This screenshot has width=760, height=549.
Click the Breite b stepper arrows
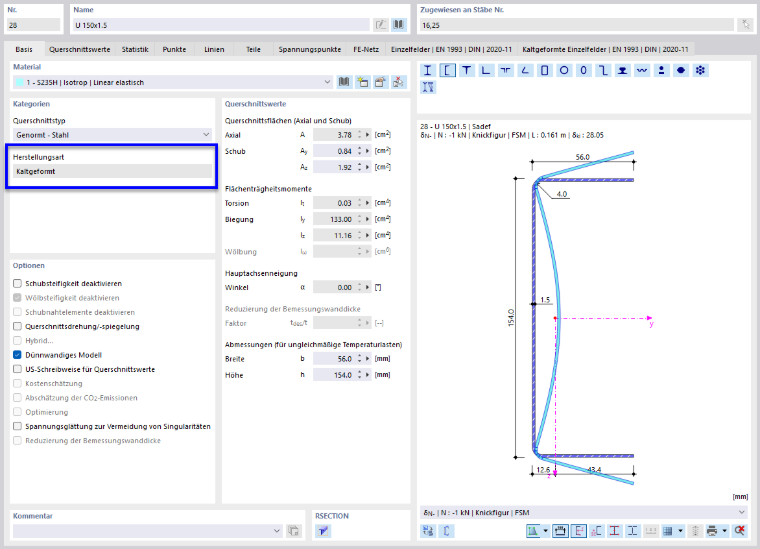[360, 359]
